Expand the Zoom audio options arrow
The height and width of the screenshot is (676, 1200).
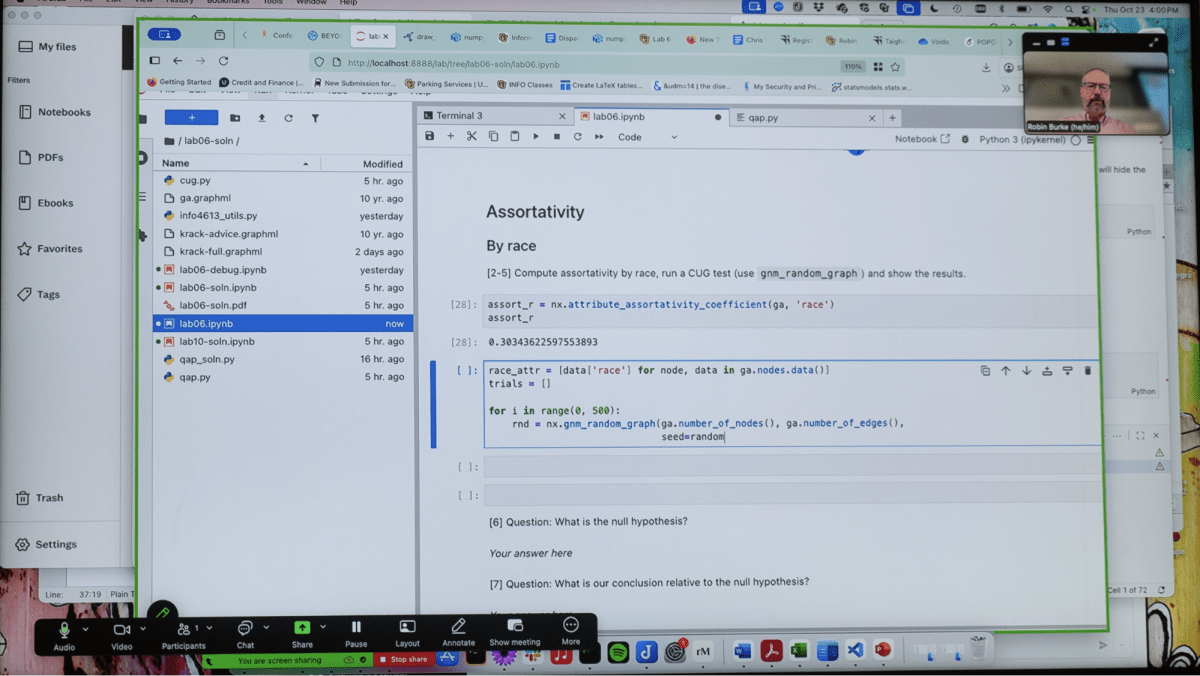(85, 629)
